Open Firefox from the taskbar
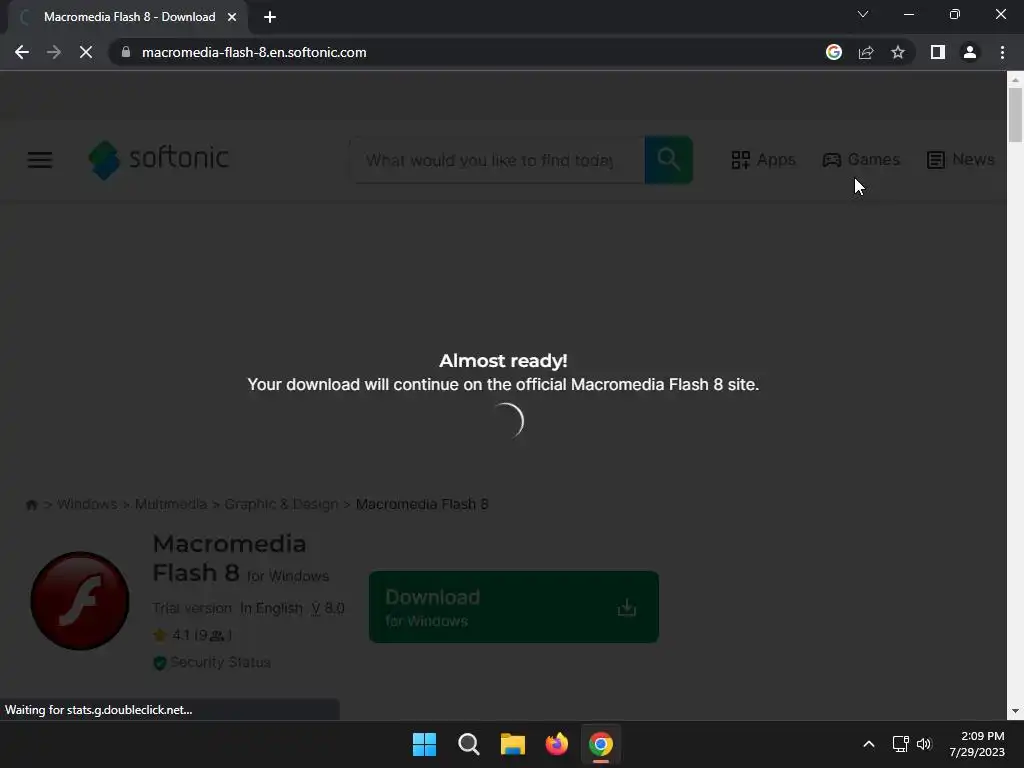The height and width of the screenshot is (768, 1024). [557, 744]
